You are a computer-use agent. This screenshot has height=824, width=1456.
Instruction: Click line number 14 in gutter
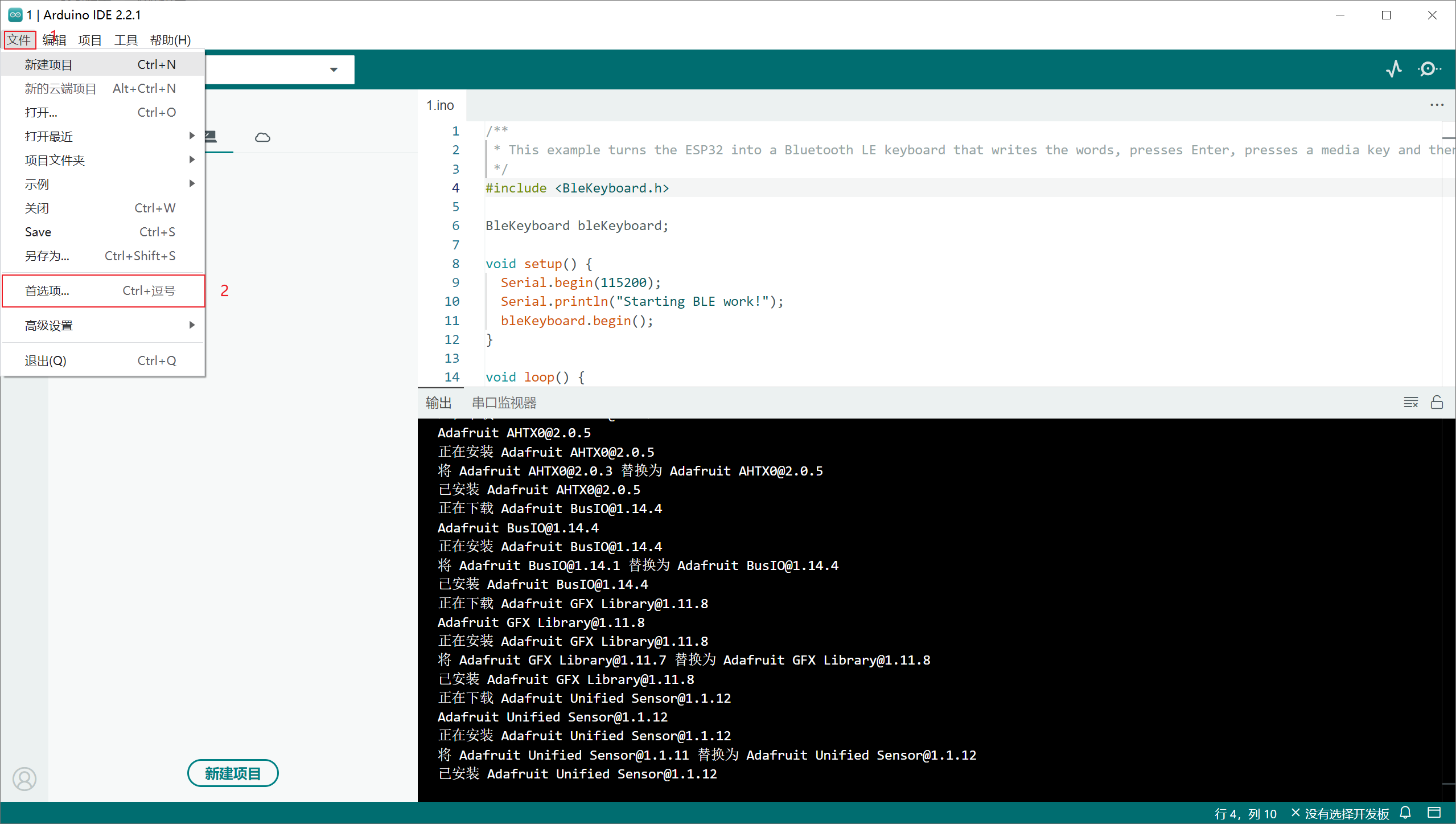[x=452, y=377]
